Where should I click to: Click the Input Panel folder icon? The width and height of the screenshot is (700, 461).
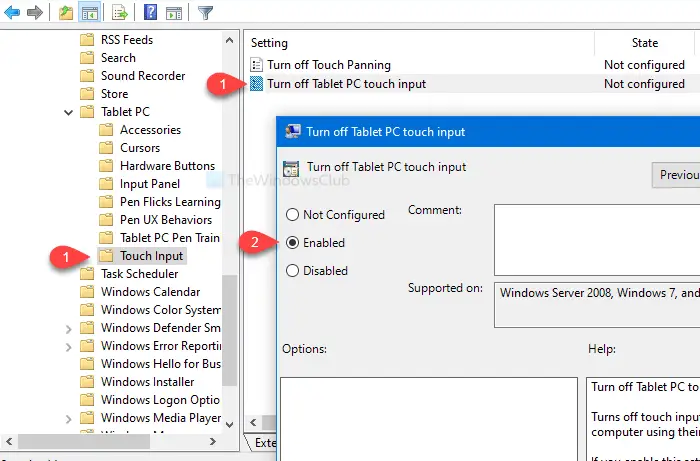click(x=106, y=183)
